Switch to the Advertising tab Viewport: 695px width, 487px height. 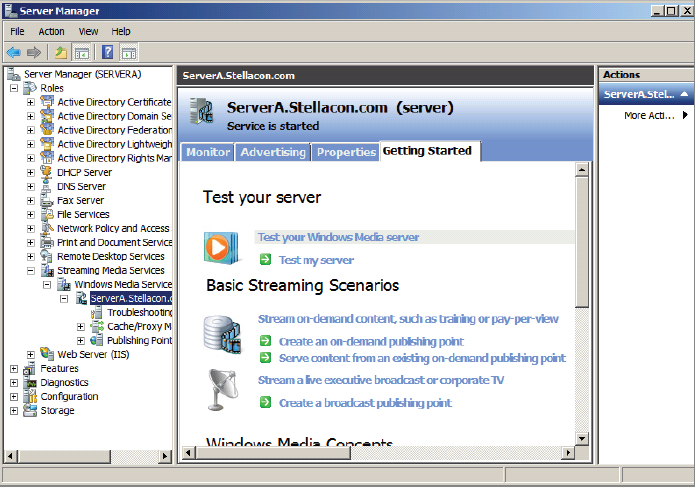[x=273, y=152]
